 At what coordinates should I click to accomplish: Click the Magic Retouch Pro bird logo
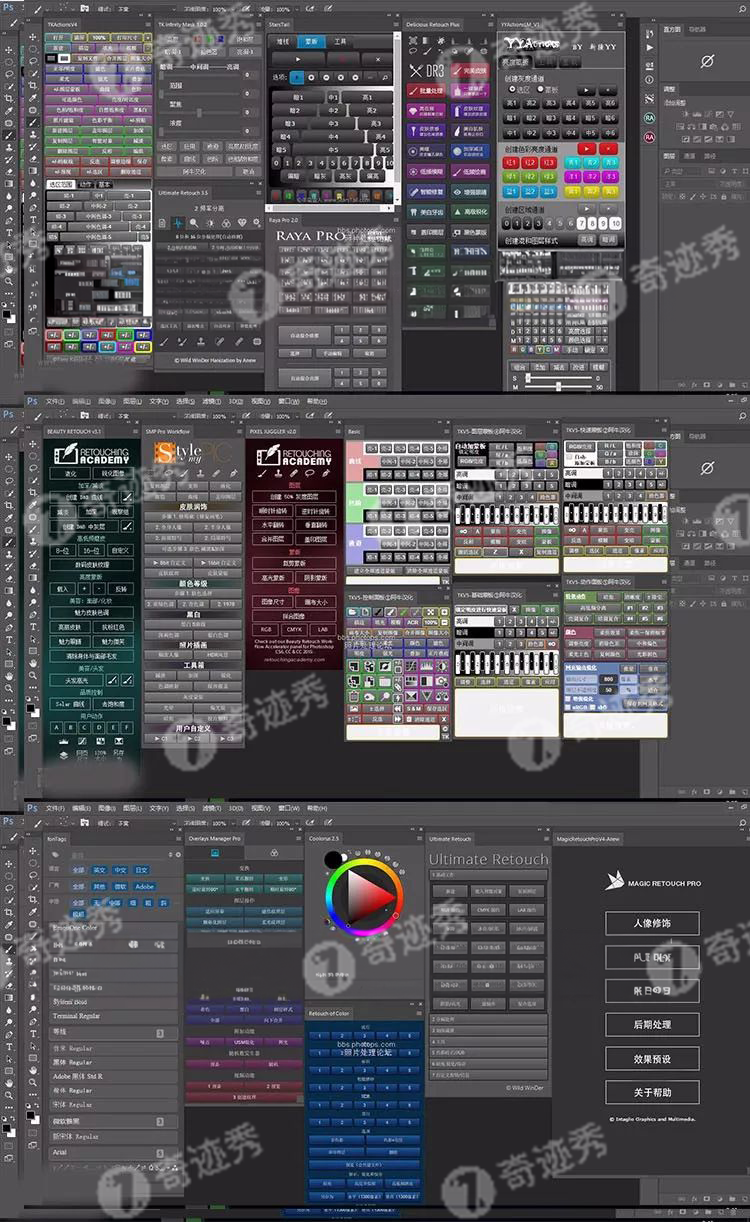click(615, 881)
